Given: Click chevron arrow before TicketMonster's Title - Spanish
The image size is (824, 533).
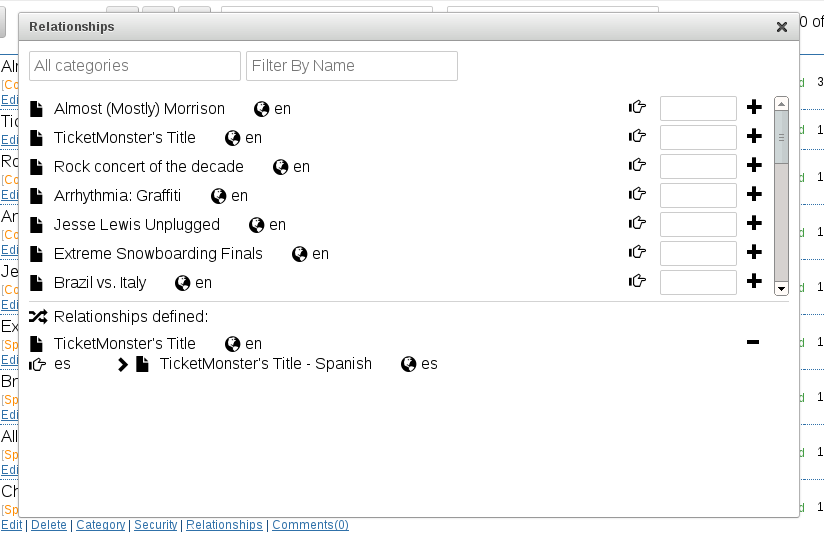Looking at the screenshot, I should tap(122, 364).
